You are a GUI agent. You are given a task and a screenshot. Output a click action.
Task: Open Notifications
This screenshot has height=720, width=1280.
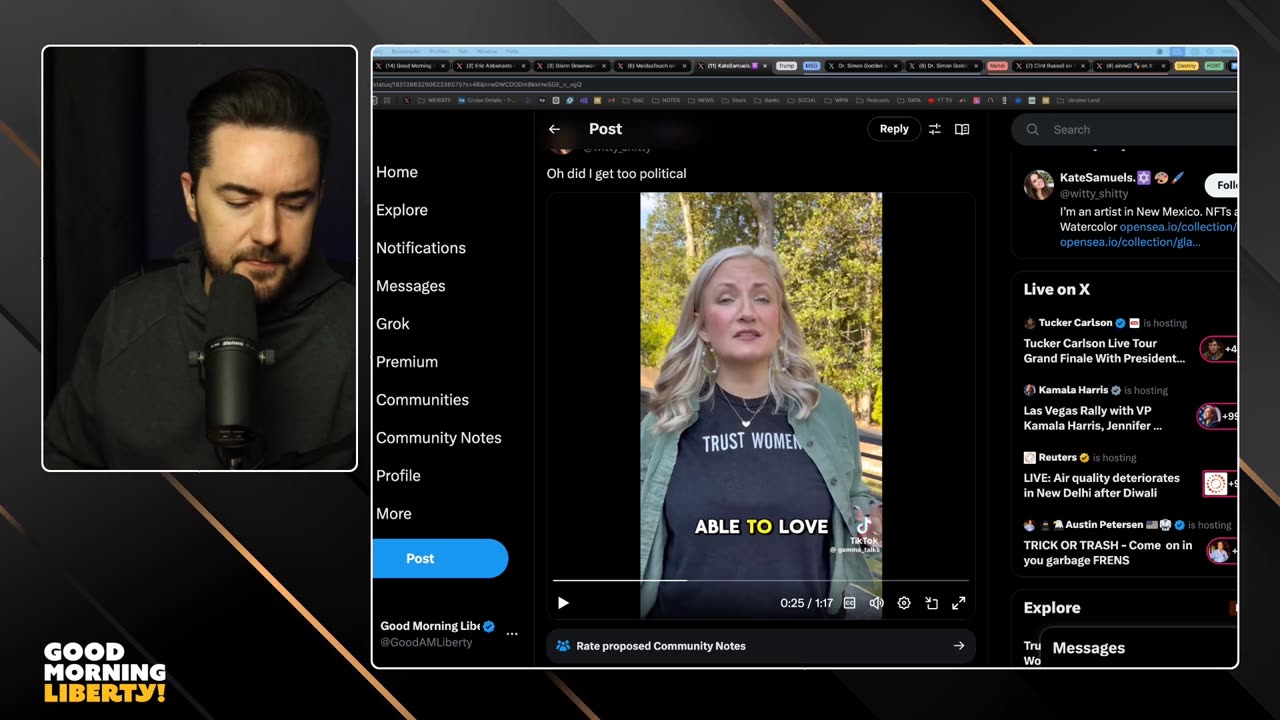(x=421, y=248)
